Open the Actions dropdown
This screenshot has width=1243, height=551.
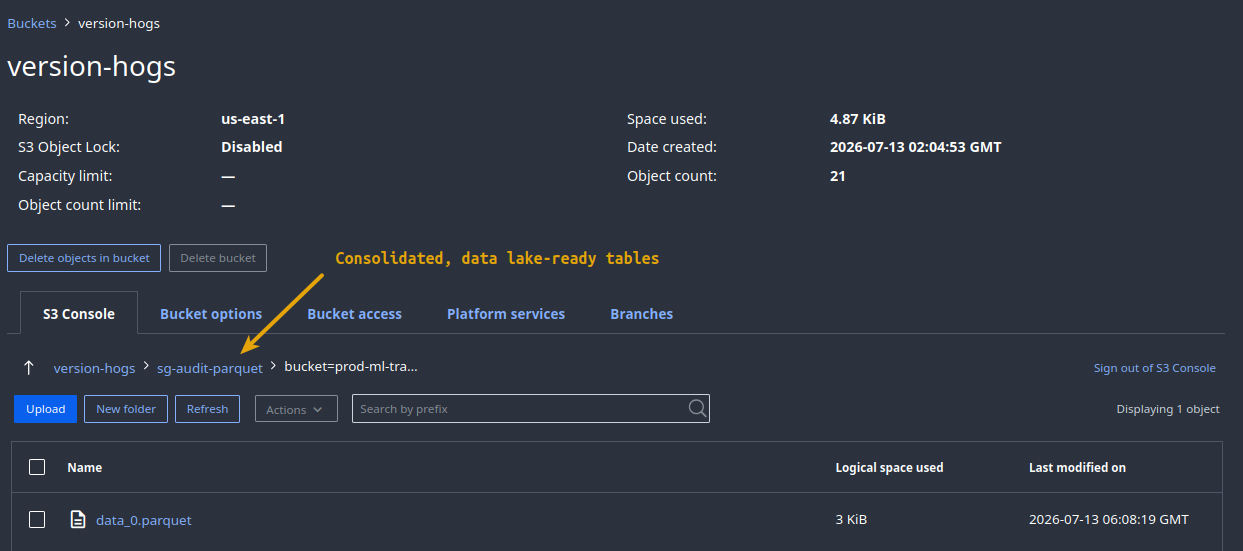coord(296,409)
